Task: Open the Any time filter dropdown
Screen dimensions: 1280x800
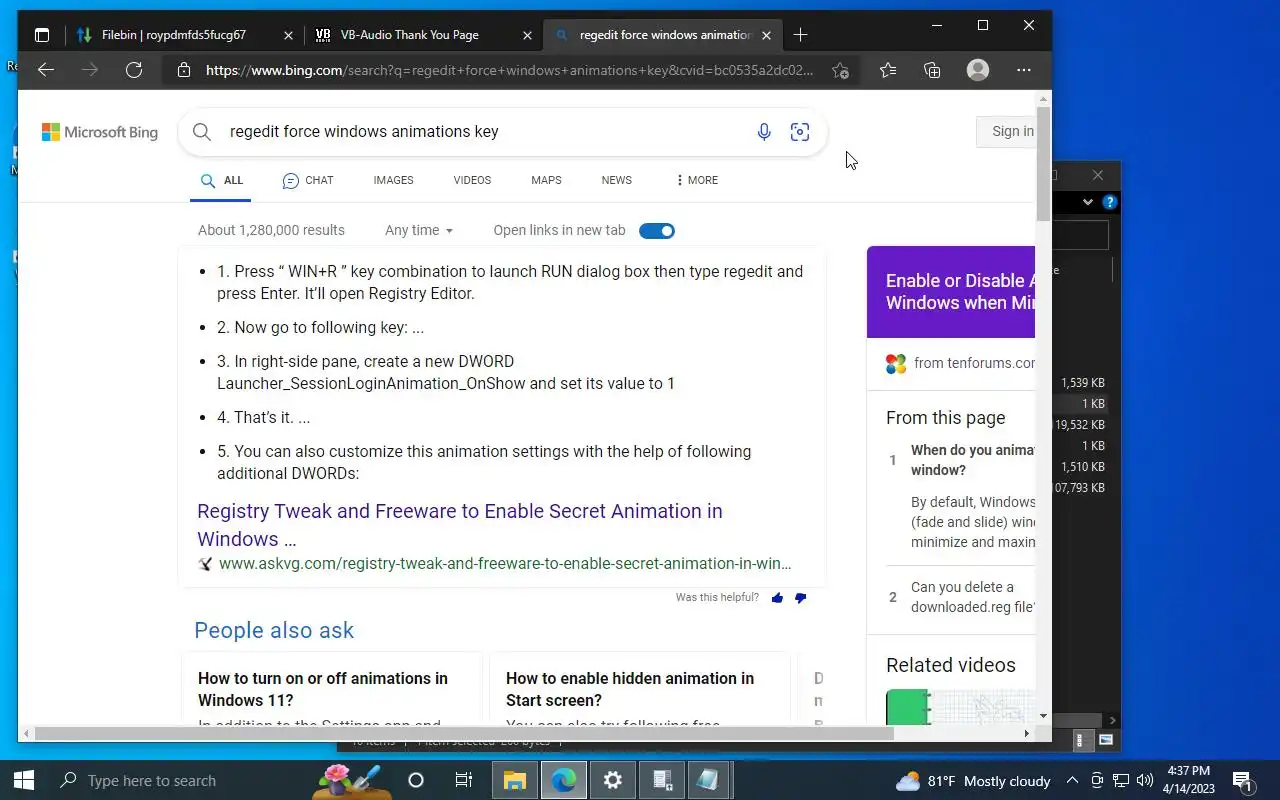Action: tap(419, 230)
